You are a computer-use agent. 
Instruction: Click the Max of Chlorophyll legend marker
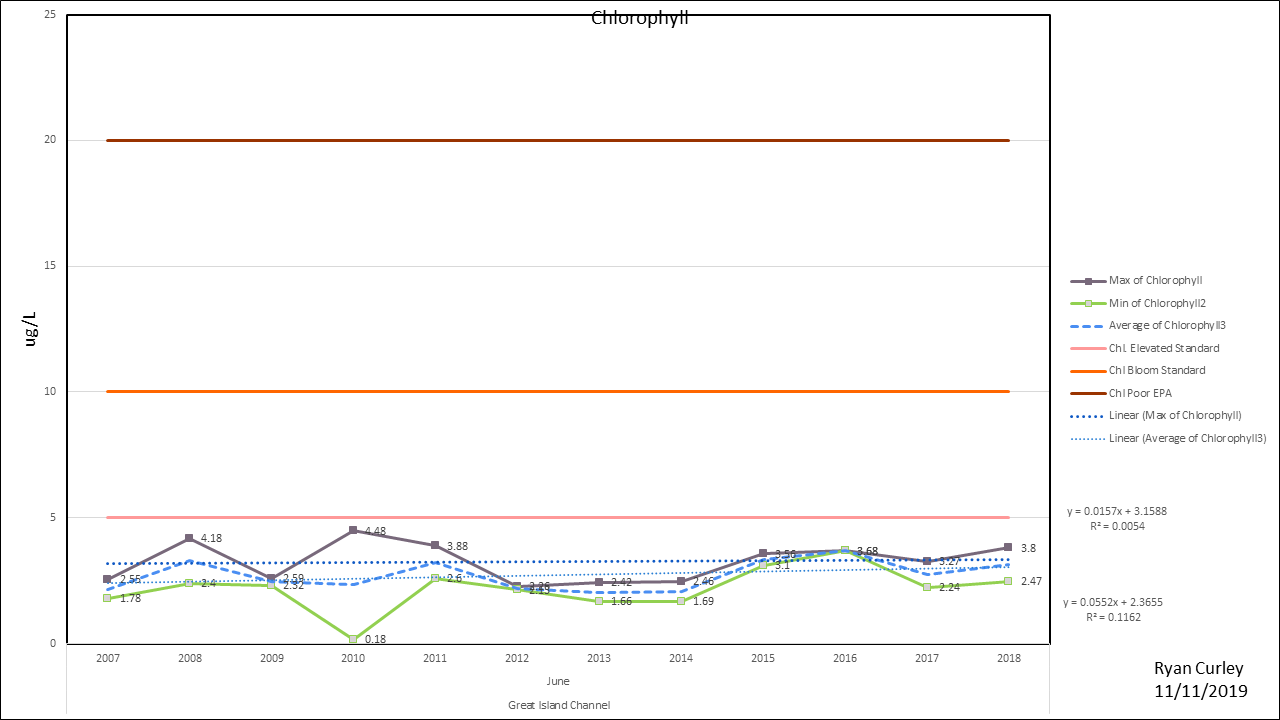point(1087,281)
